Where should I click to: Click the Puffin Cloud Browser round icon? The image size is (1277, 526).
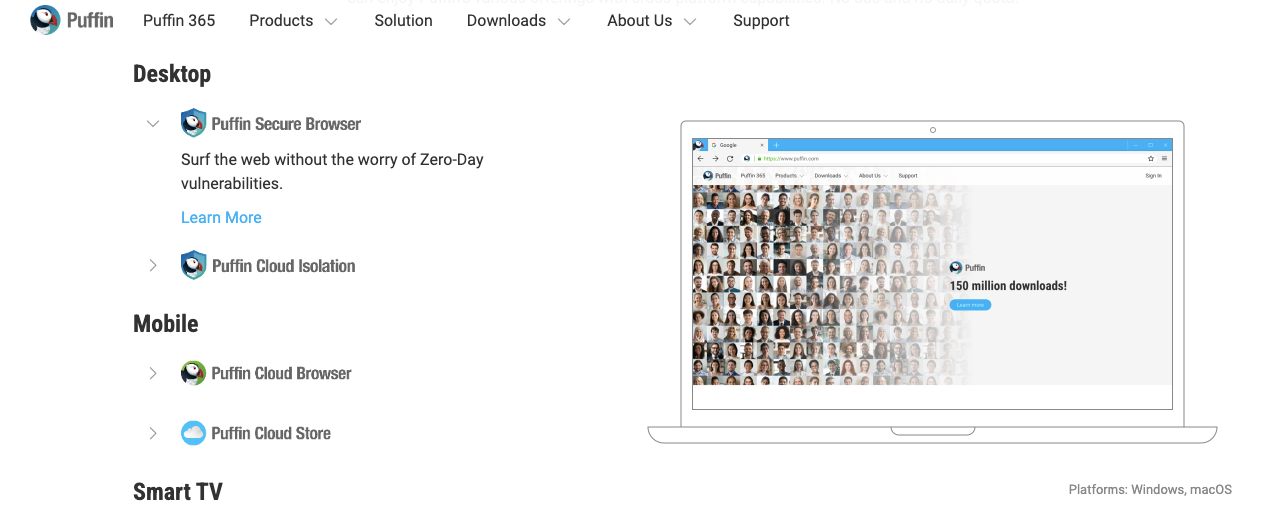[x=193, y=373]
